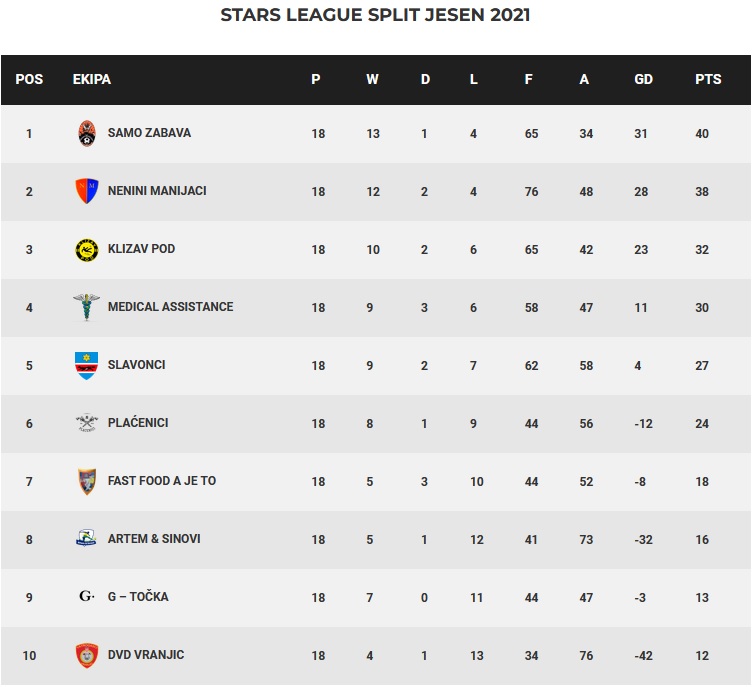Click the Artem & Sinovi logo

87,539
